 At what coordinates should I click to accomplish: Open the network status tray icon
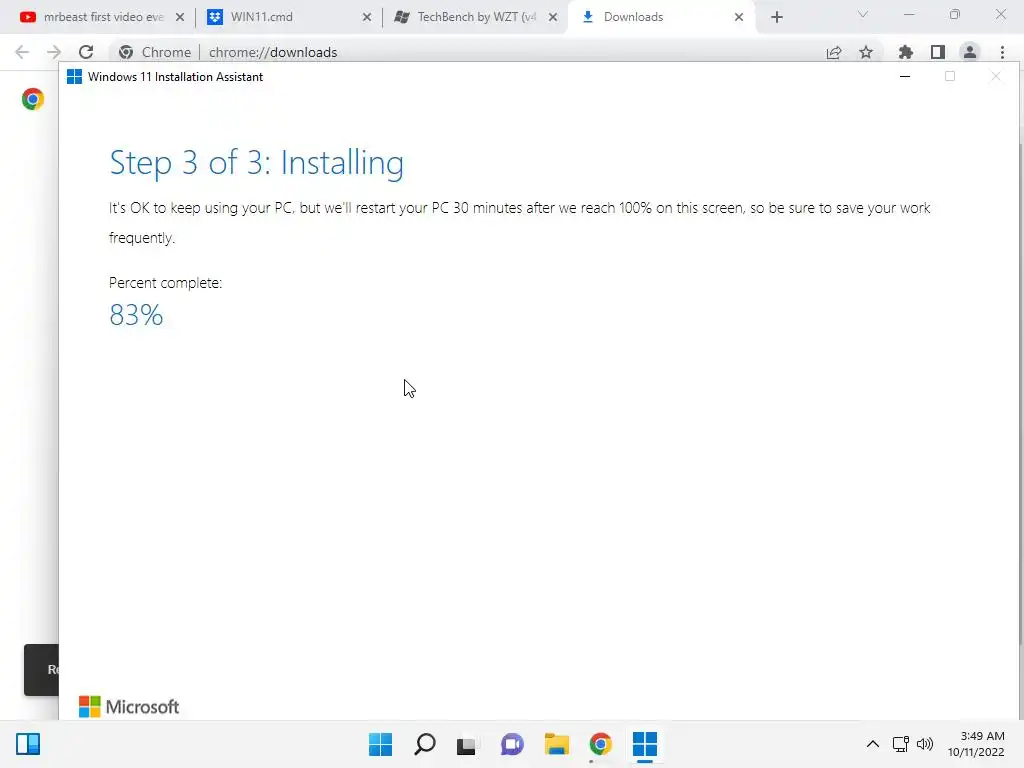(901, 744)
